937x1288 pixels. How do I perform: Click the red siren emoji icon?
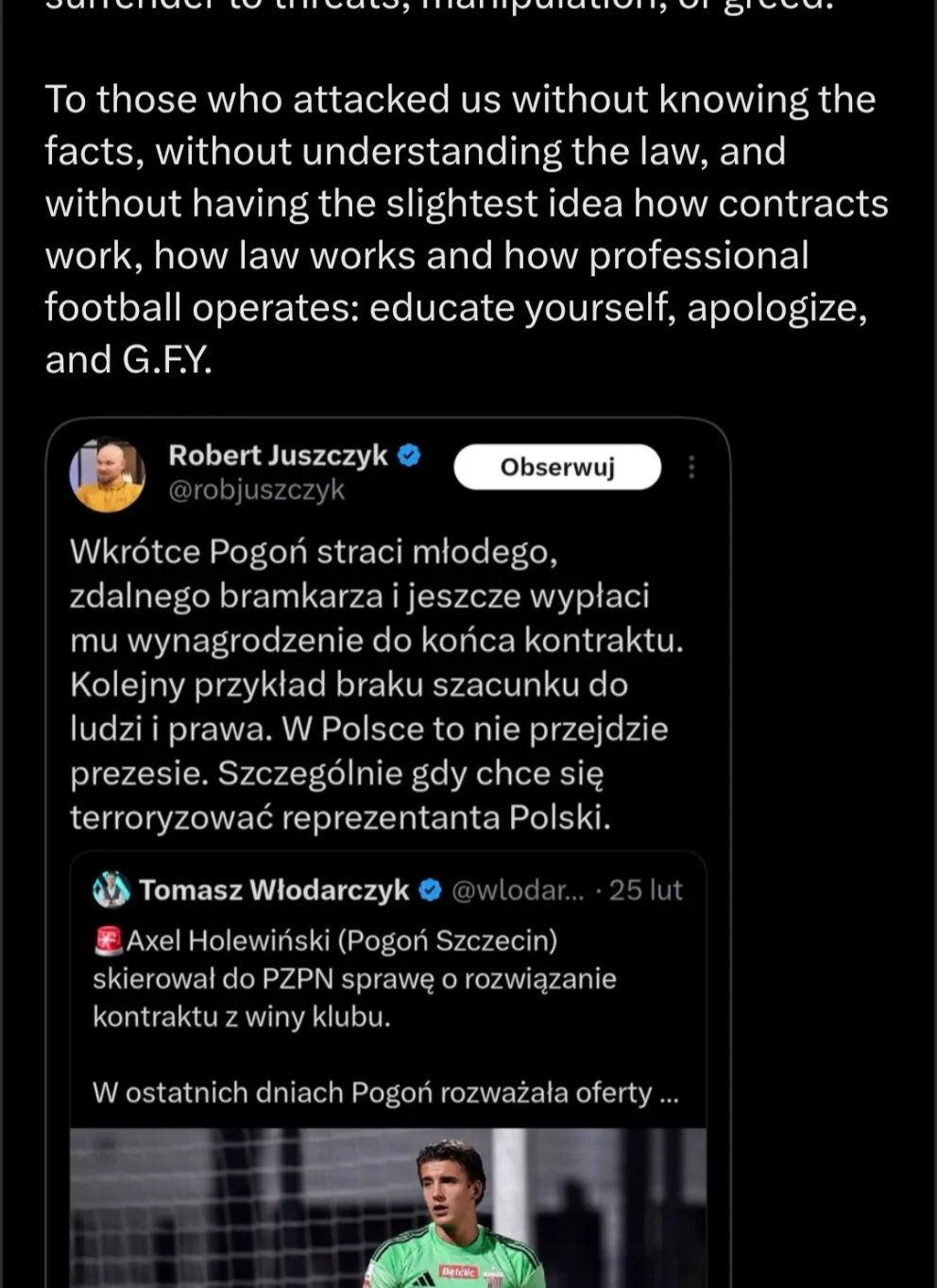pos(109,940)
